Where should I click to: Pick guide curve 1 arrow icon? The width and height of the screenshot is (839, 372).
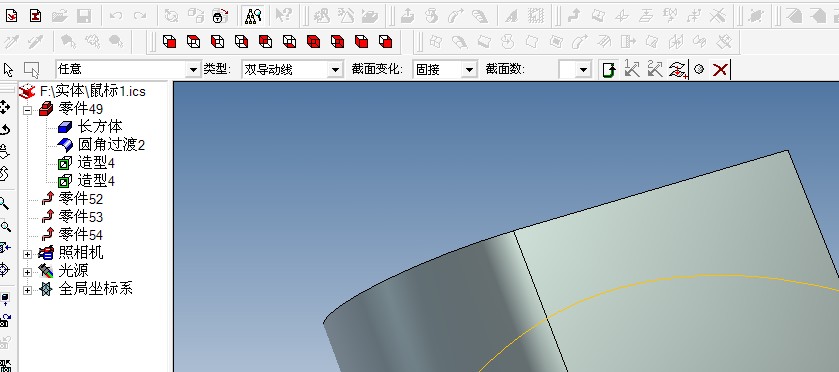tap(632, 69)
